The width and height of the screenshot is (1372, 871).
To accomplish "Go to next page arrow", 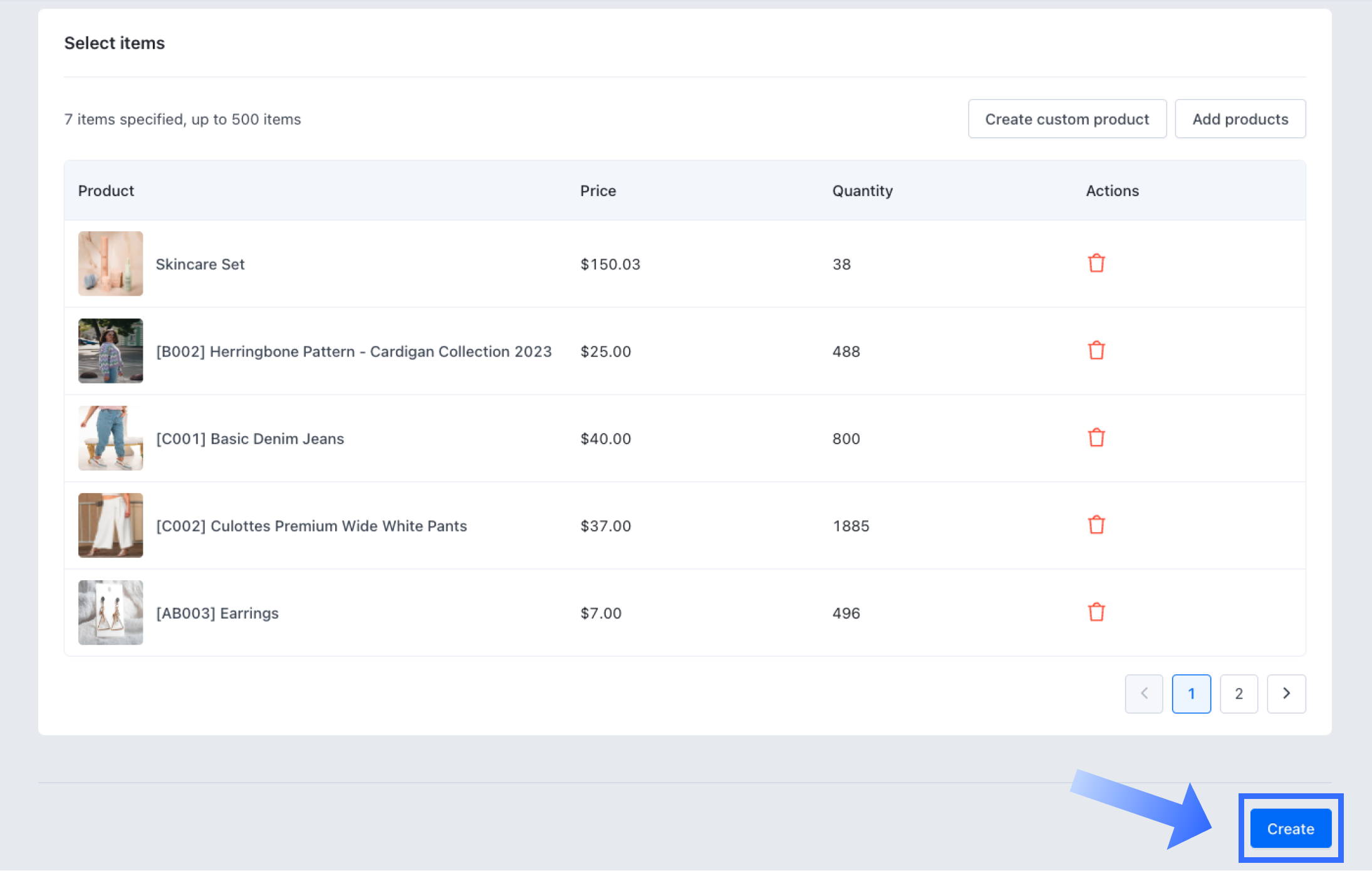I will click(x=1286, y=693).
